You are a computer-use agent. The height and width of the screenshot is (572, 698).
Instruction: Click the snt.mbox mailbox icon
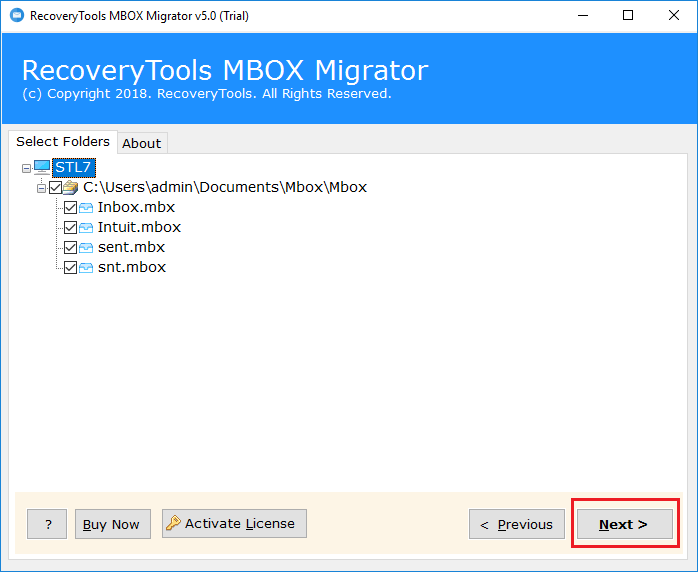coord(85,268)
